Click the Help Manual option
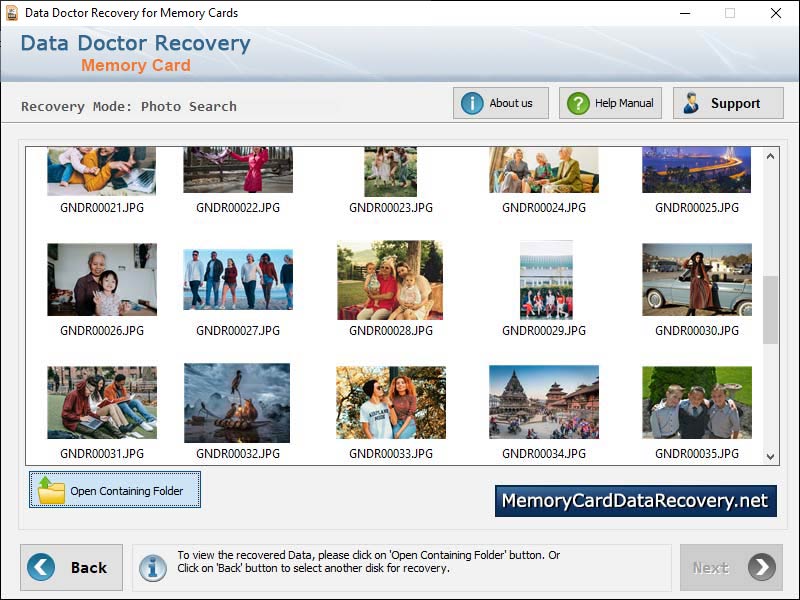The width and height of the screenshot is (800, 600). click(610, 102)
